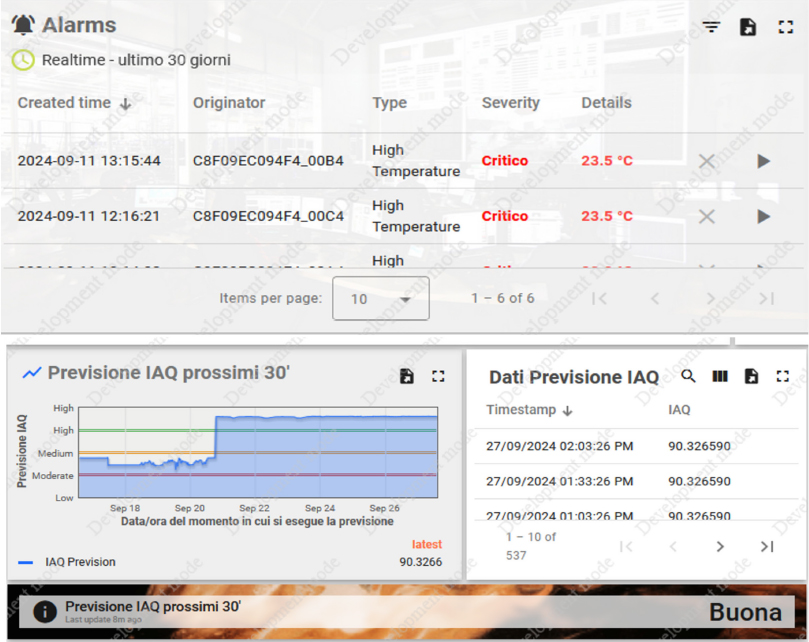The width and height of the screenshot is (809, 642).
Task: Jump to last page of IAQ data
Action: 767,546
